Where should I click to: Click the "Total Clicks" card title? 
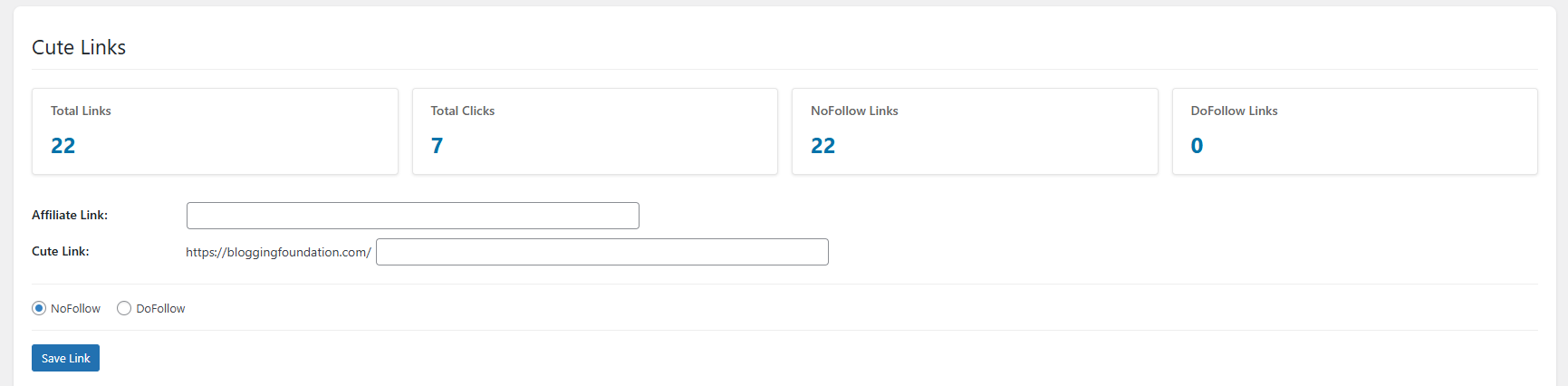(x=462, y=111)
